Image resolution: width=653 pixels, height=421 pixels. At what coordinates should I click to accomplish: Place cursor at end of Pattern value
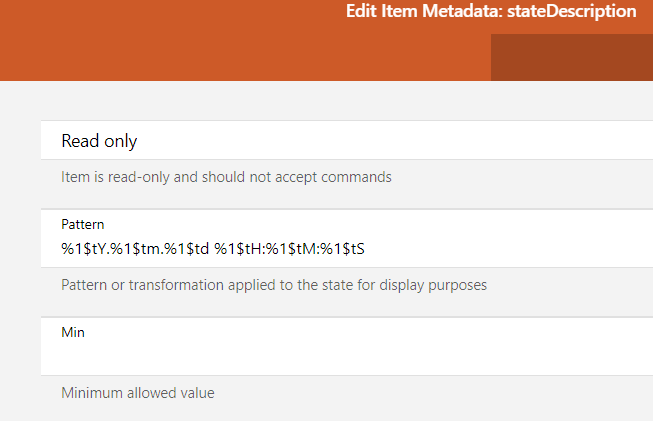(x=380, y=248)
